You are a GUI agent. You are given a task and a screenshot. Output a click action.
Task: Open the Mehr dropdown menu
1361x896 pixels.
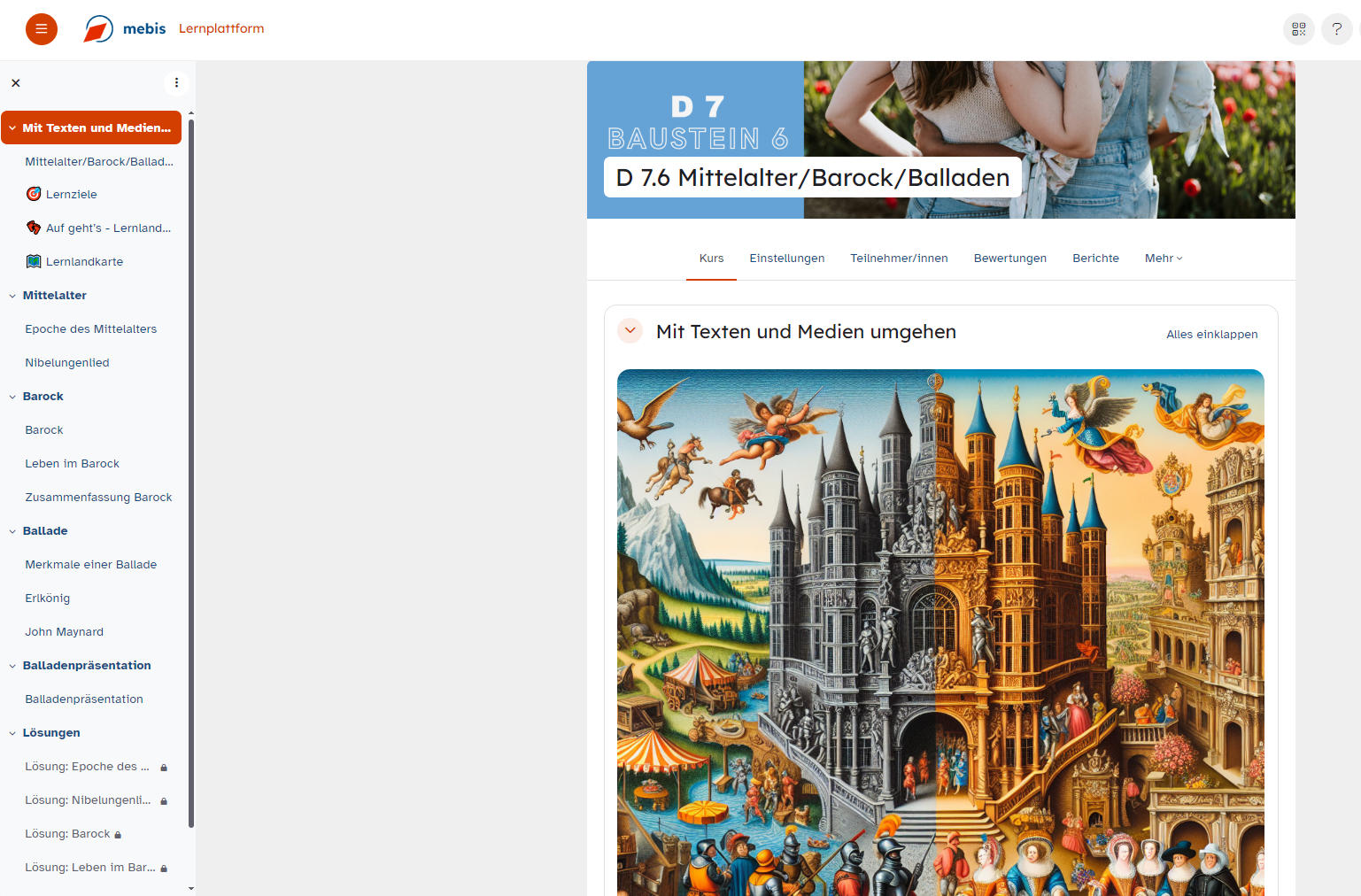1163,259
